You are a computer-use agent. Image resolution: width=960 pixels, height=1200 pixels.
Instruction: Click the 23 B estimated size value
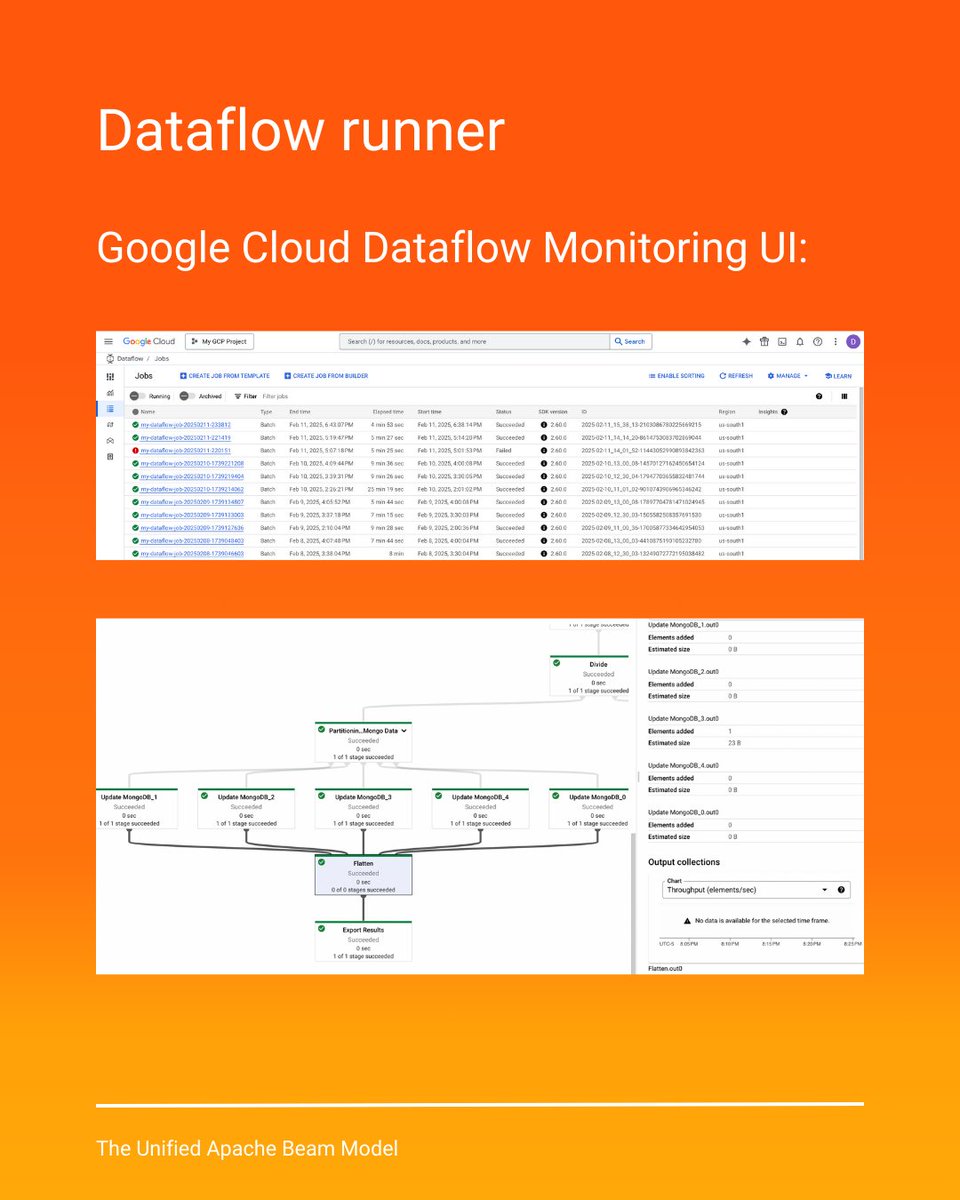(735, 743)
